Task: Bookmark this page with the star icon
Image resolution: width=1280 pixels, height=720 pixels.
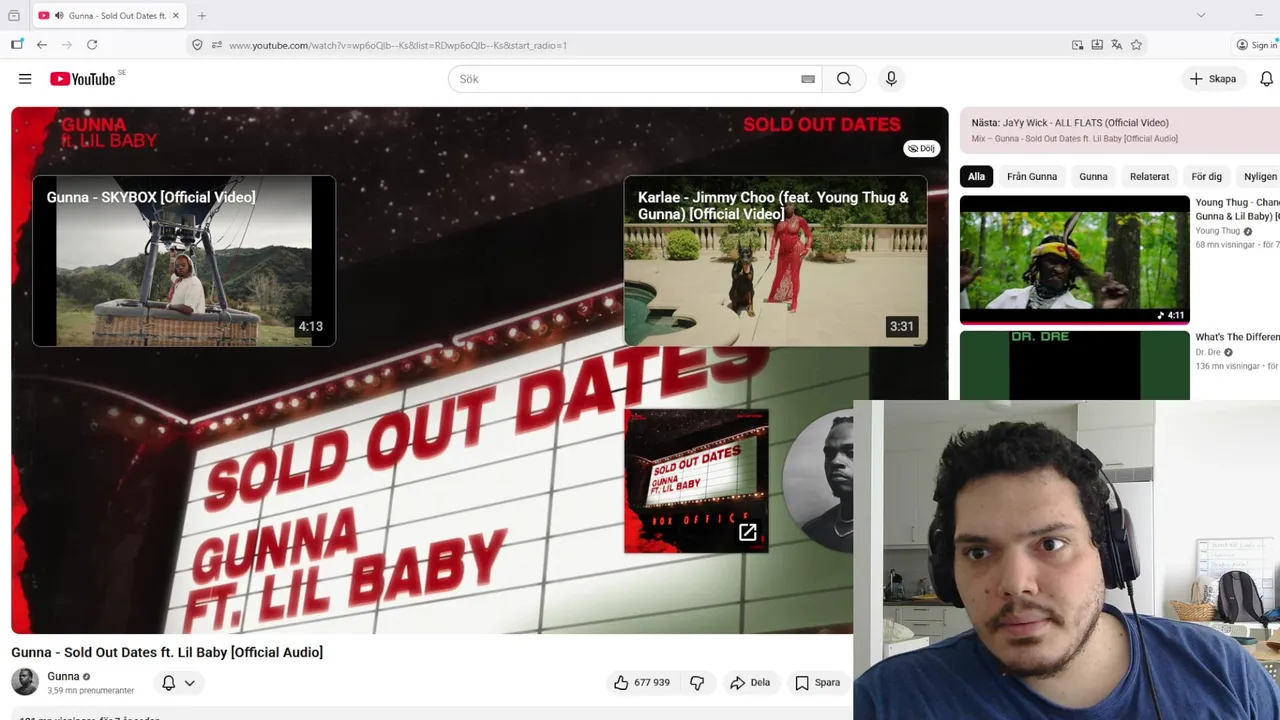Action: tap(1136, 45)
